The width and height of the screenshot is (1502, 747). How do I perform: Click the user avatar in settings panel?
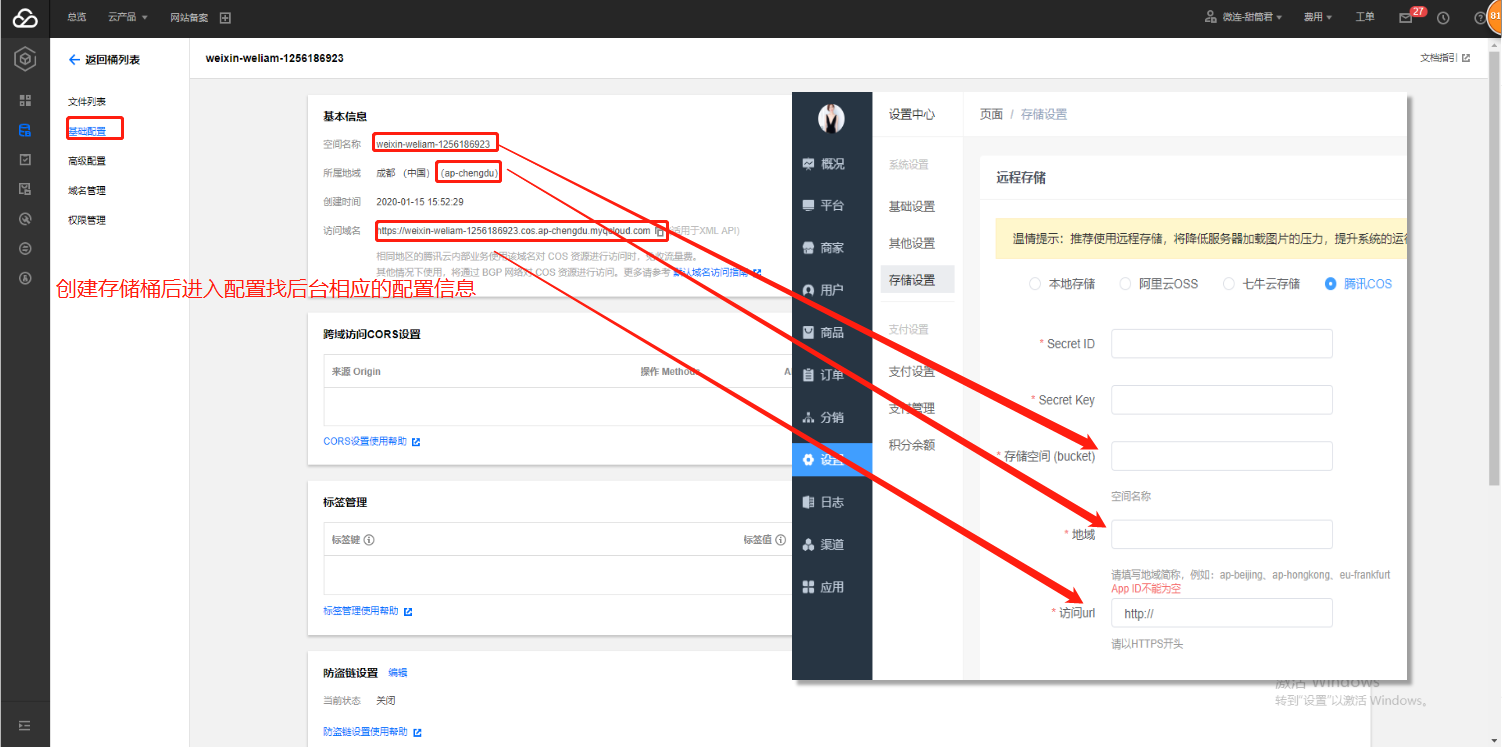point(831,118)
